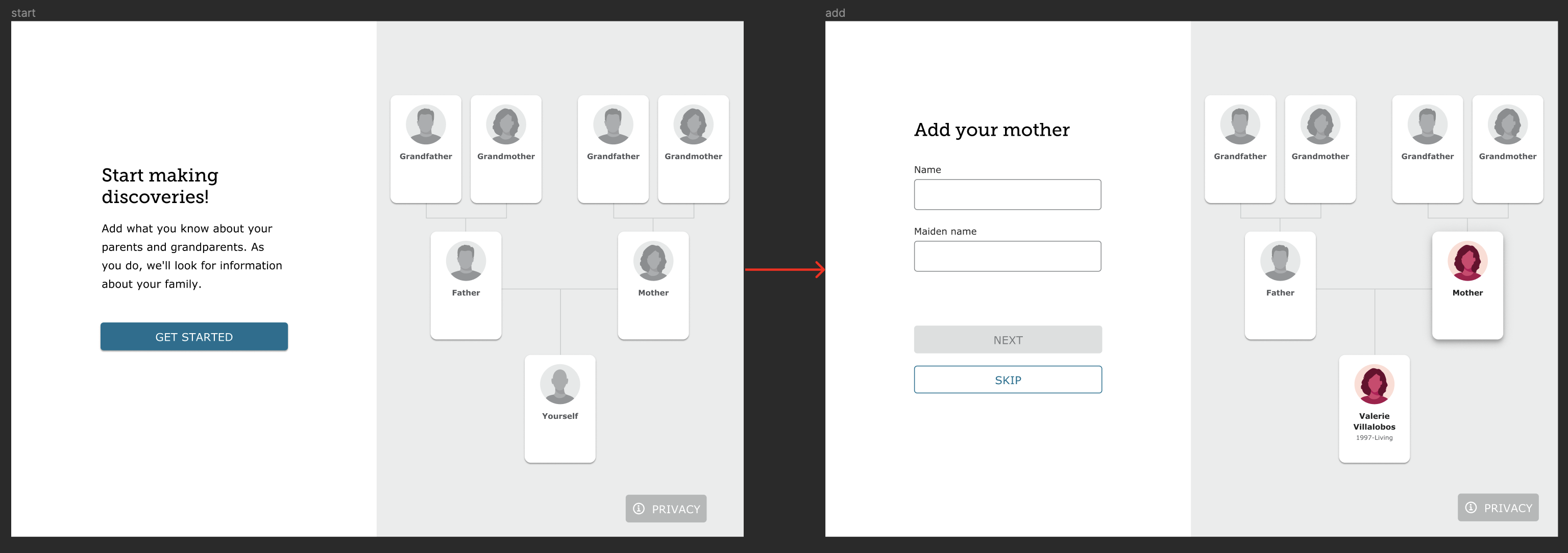Click leftmost Grandfather avatar in start frame
The image size is (1568, 553).
426,124
